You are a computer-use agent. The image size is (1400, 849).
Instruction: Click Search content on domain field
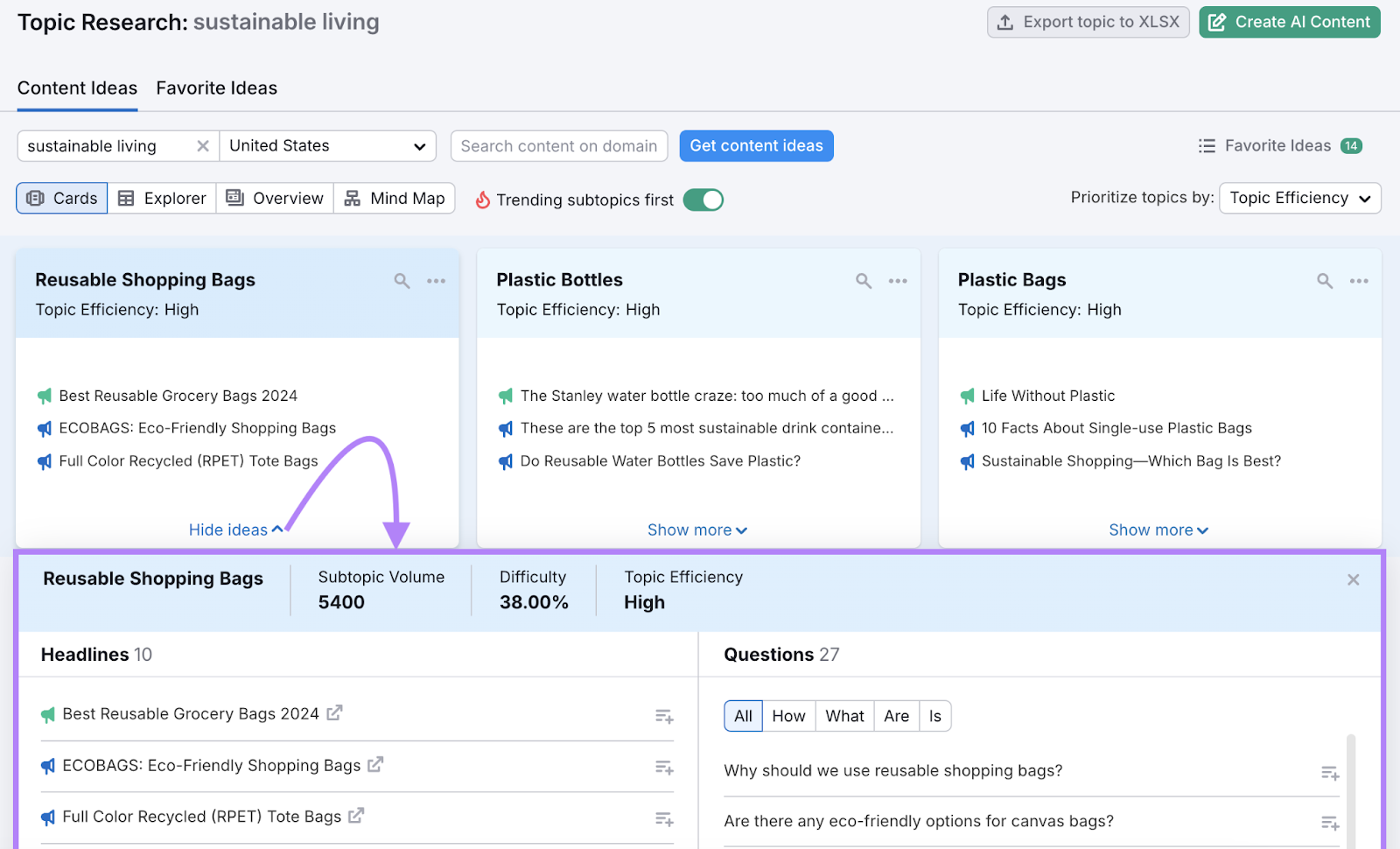click(x=559, y=146)
